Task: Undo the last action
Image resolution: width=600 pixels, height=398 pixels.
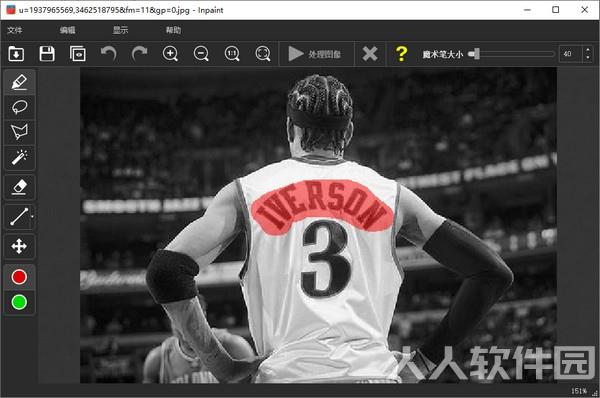Action: [109, 54]
